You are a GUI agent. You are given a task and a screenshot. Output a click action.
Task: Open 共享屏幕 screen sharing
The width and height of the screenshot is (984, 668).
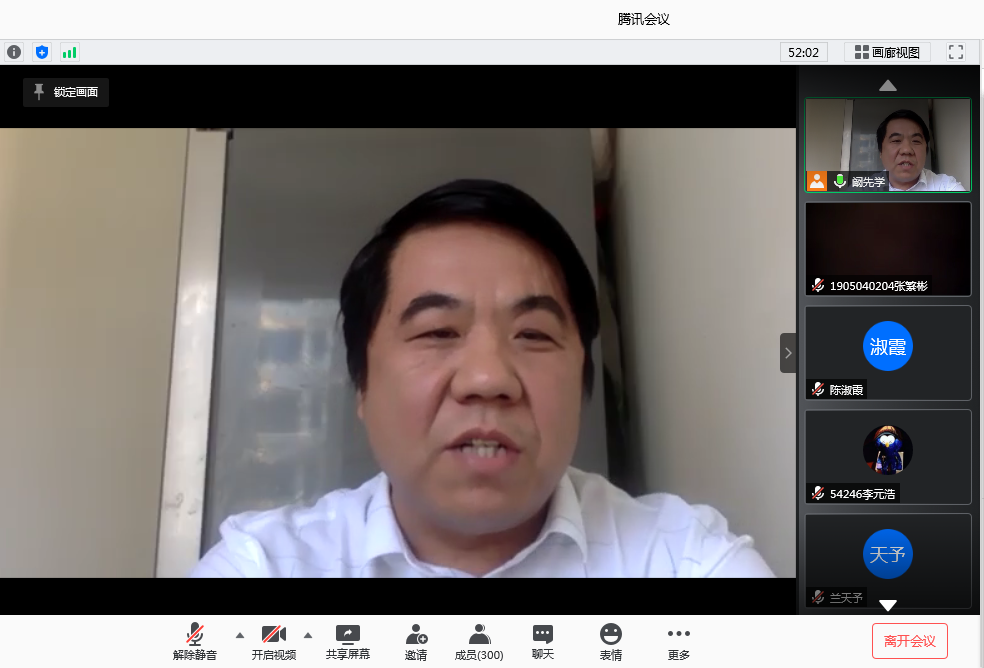point(347,641)
